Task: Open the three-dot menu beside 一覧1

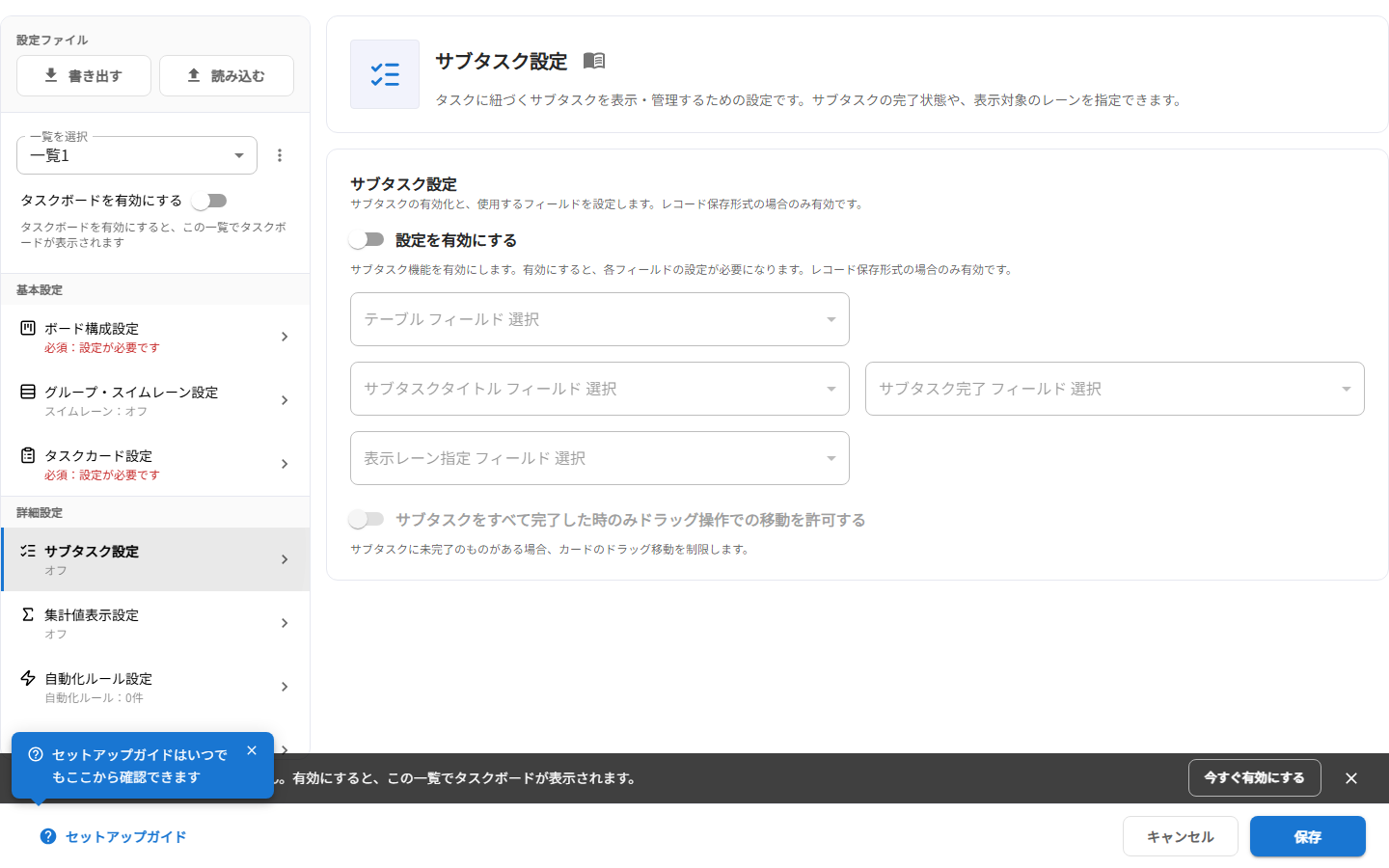Action: 280,155
